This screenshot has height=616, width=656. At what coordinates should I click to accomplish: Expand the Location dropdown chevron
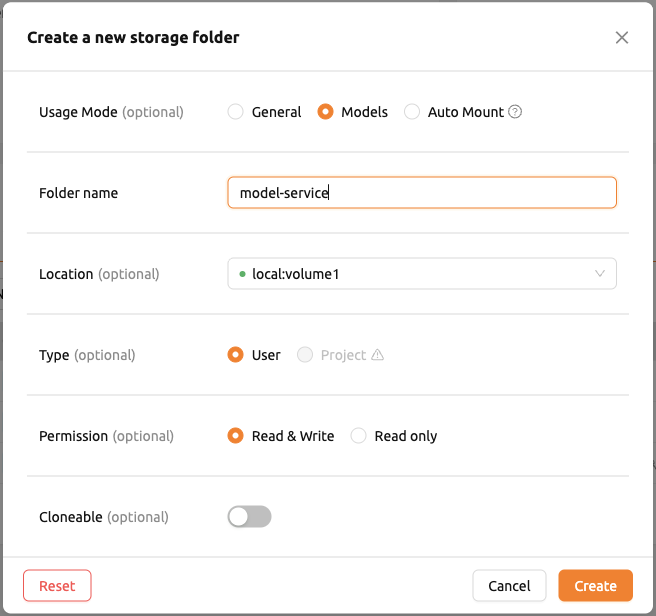pyautogui.click(x=600, y=274)
